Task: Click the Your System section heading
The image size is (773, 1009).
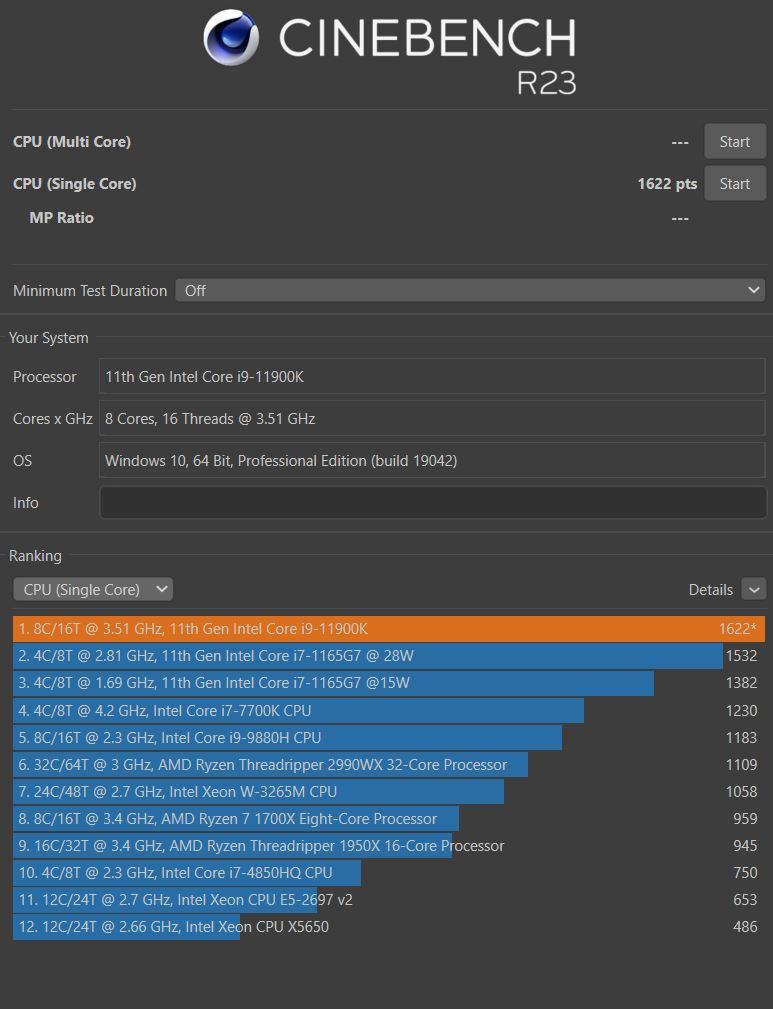Action: point(49,338)
